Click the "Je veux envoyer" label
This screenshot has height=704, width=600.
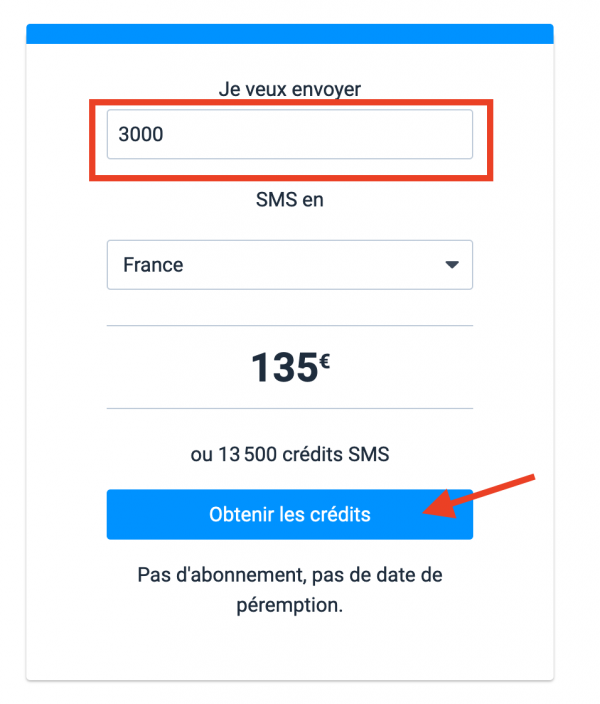coord(289,89)
